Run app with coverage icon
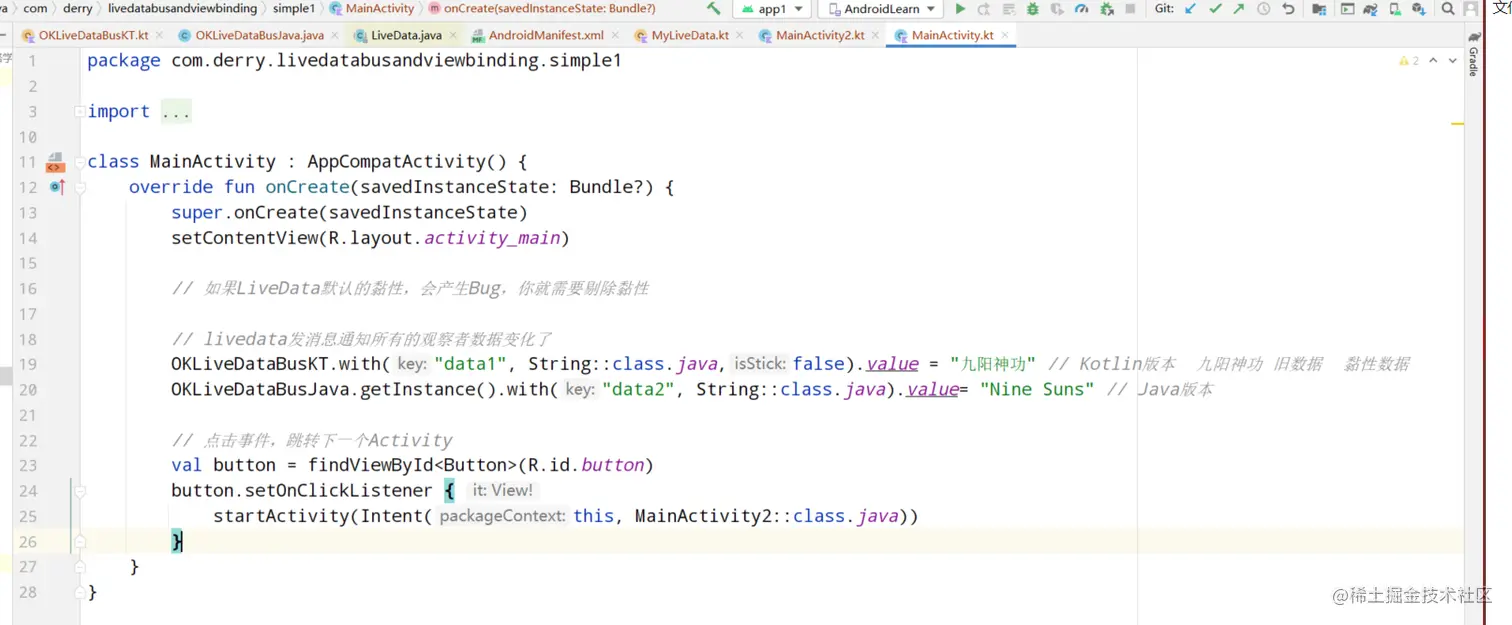Screen dimensions: 1512x625 click(1057, 9)
